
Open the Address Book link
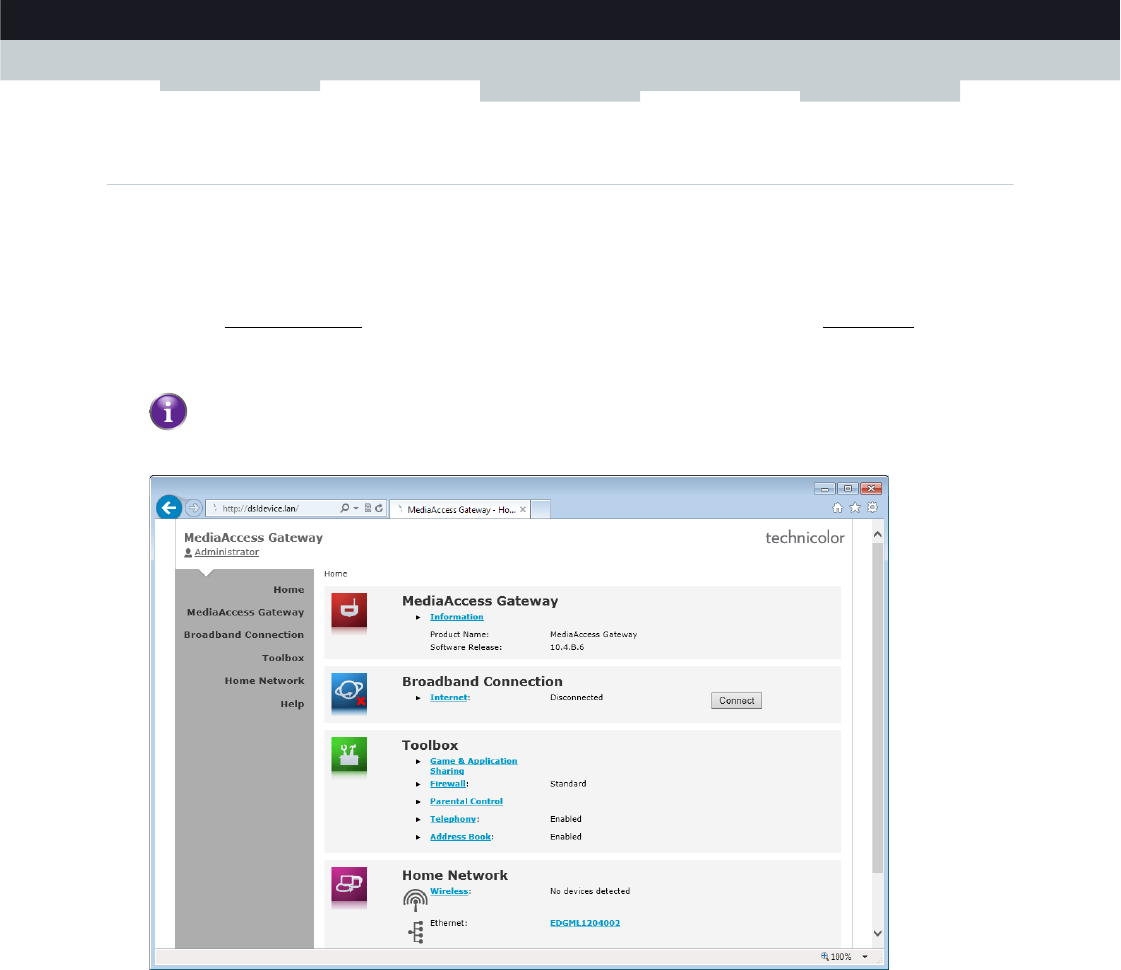coord(460,837)
